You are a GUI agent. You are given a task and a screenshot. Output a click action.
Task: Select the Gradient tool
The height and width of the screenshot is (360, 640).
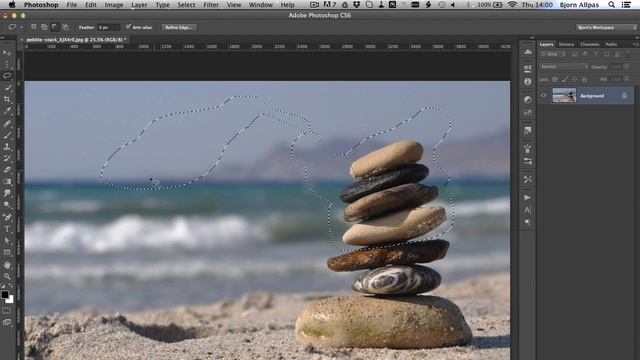click(x=7, y=182)
